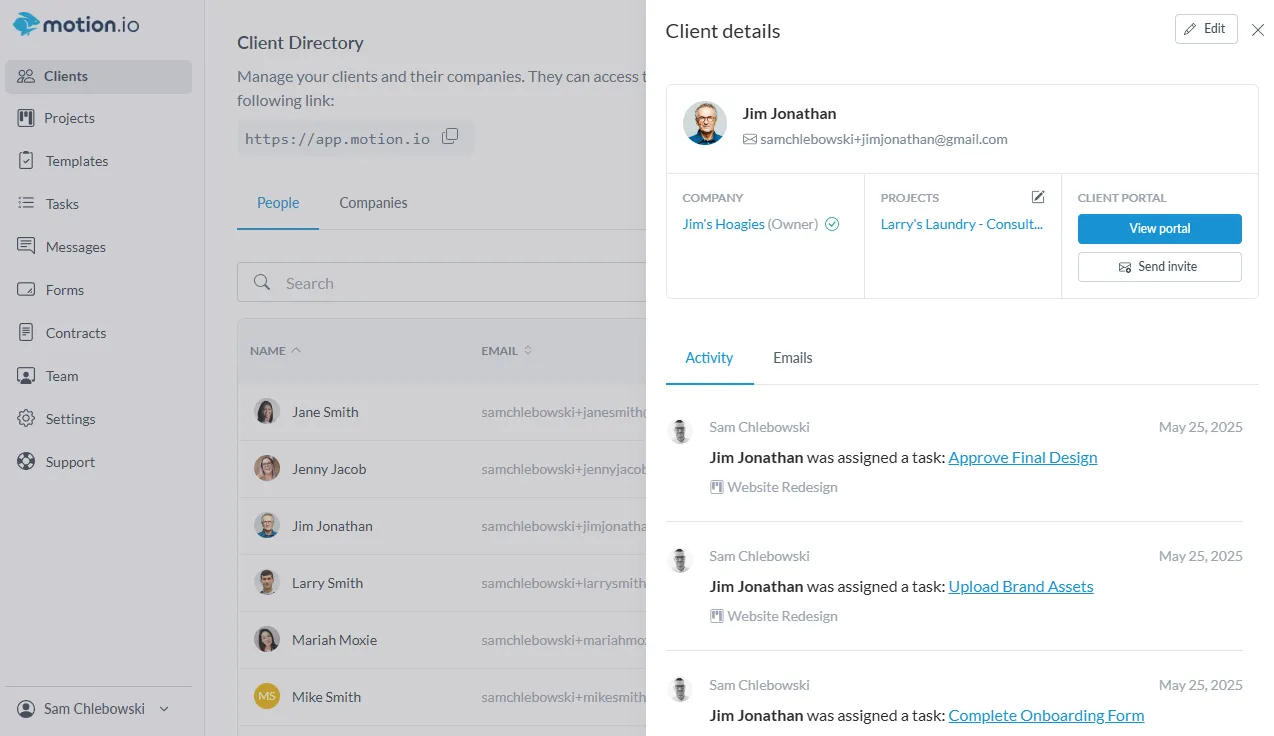Image resolution: width=1274 pixels, height=736 pixels.
Task: Sort the table by EMAIL column
Action: pos(507,351)
